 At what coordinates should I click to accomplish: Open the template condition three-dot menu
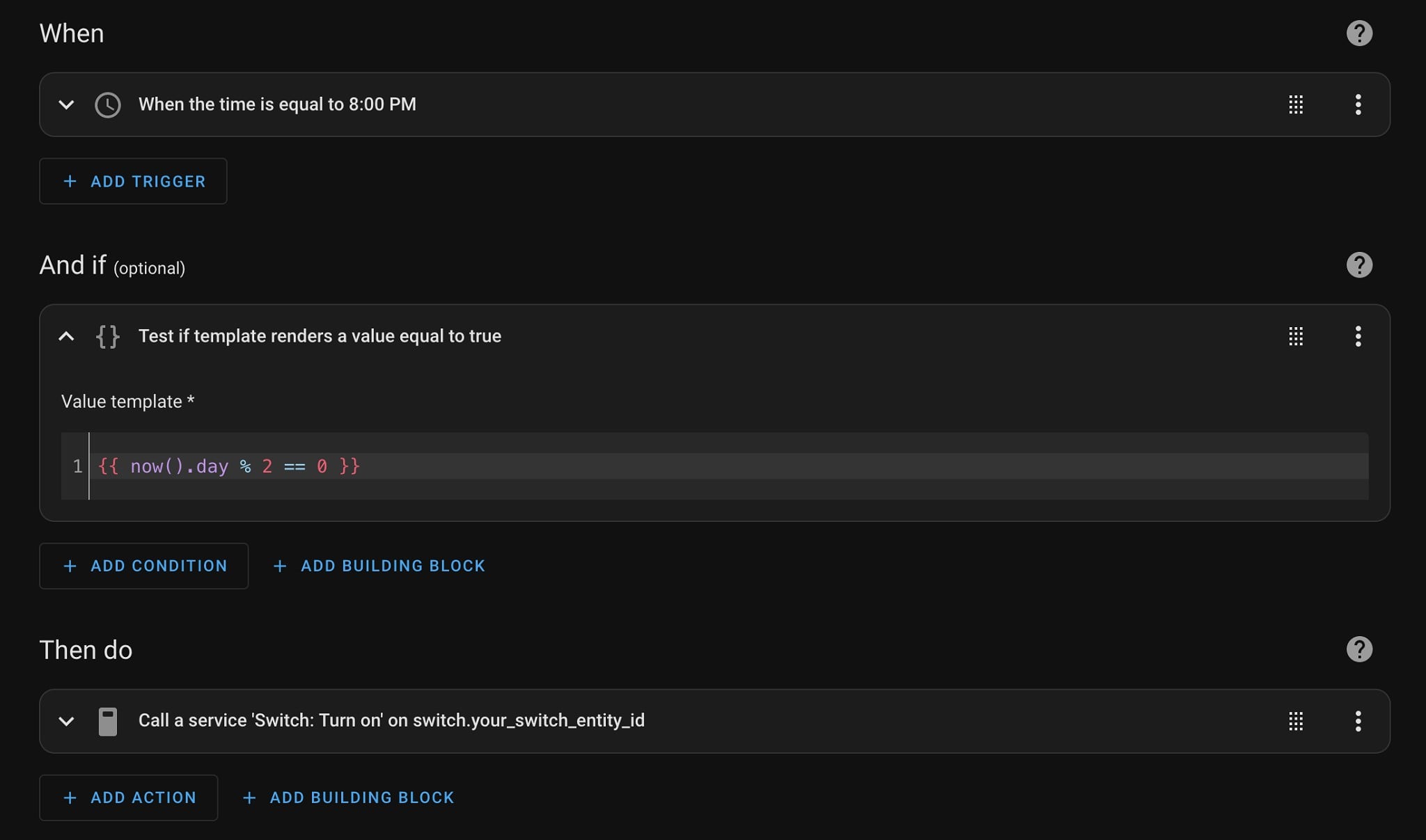pyautogui.click(x=1358, y=336)
